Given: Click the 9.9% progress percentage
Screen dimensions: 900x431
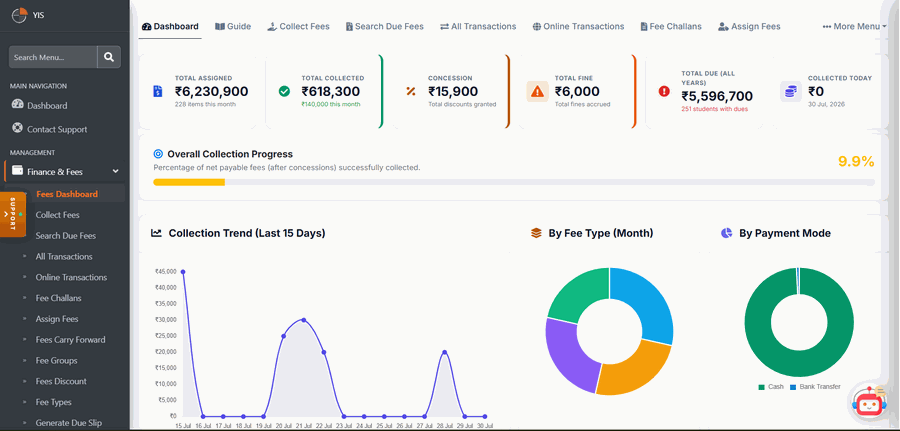Looking at the screenshot, I should pyautogui.click(x=856, y=162).
